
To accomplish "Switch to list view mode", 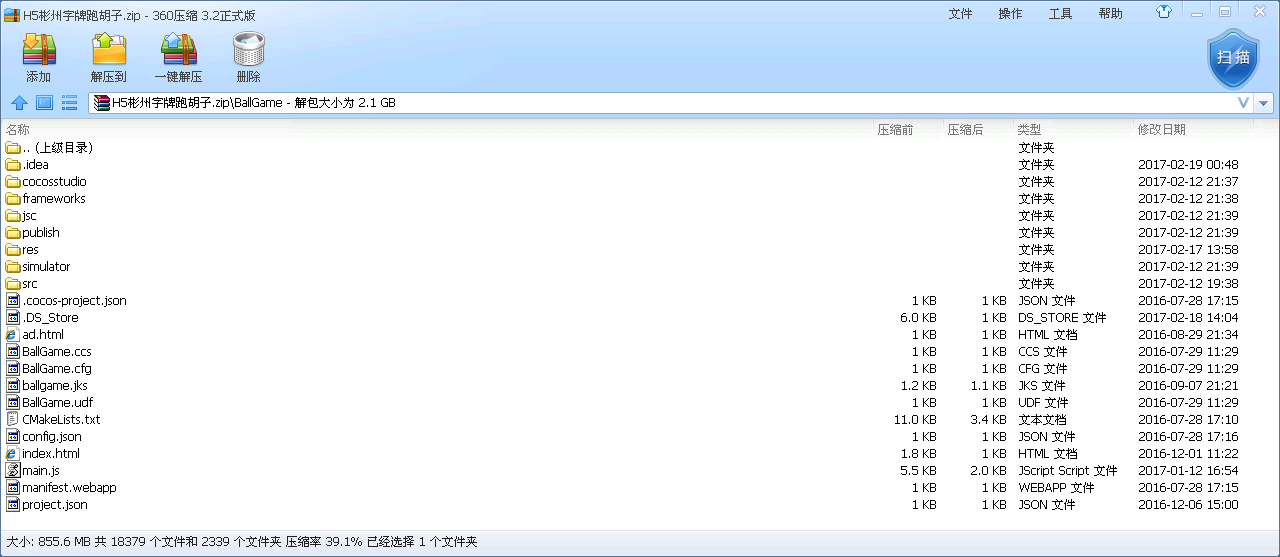I will [69, 103].
